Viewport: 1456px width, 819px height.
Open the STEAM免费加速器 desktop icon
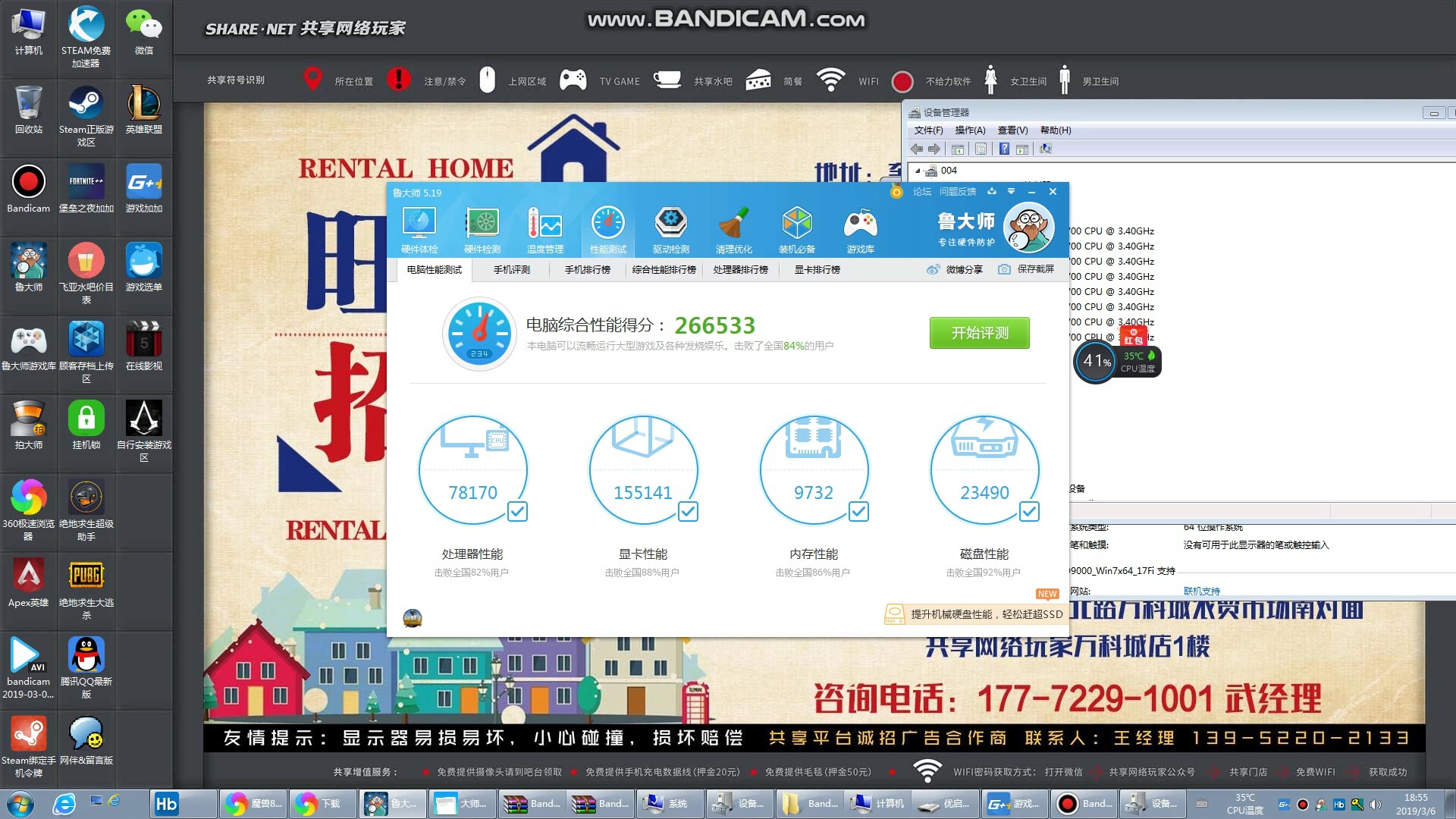point(86,37)
